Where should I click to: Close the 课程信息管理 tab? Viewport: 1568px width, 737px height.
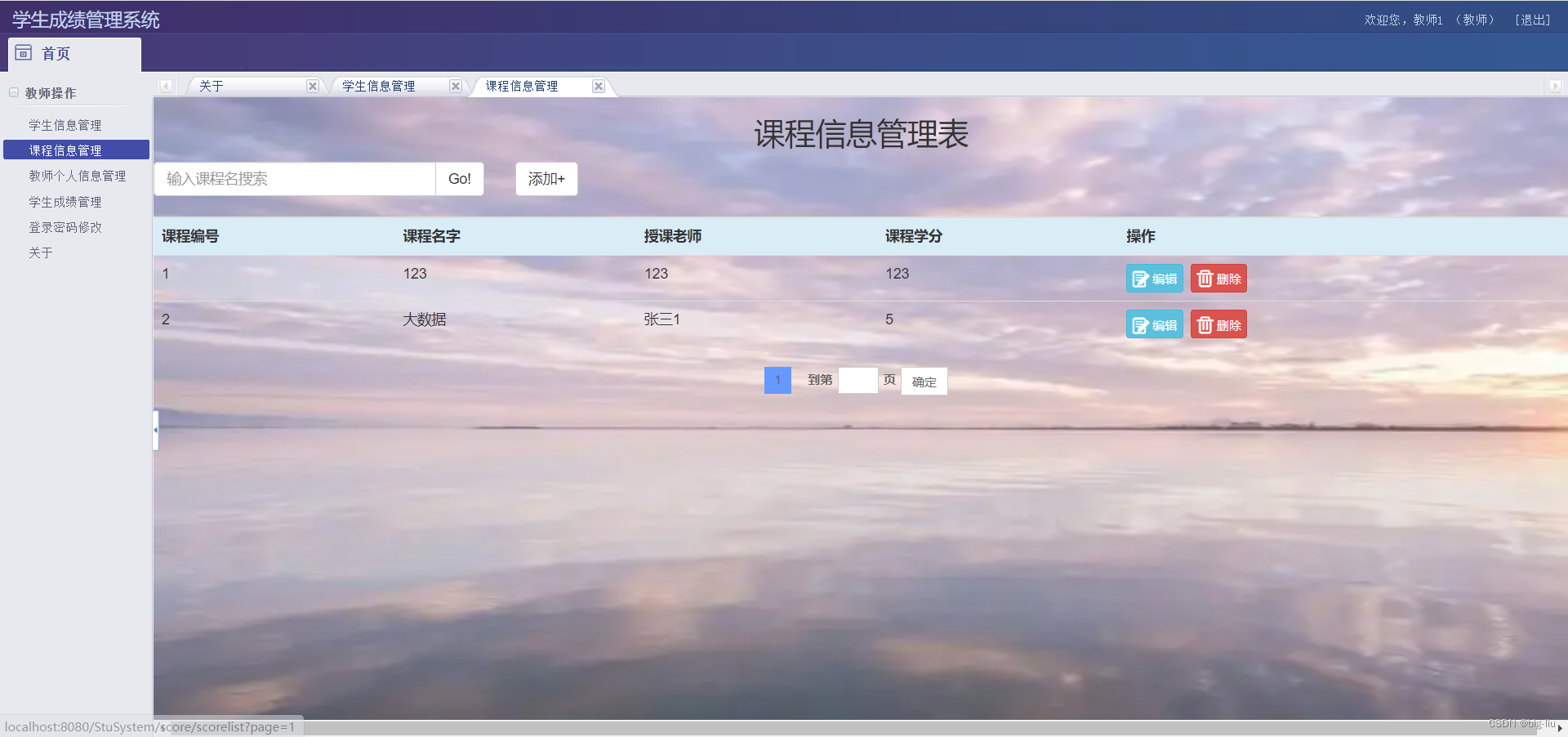599,86
